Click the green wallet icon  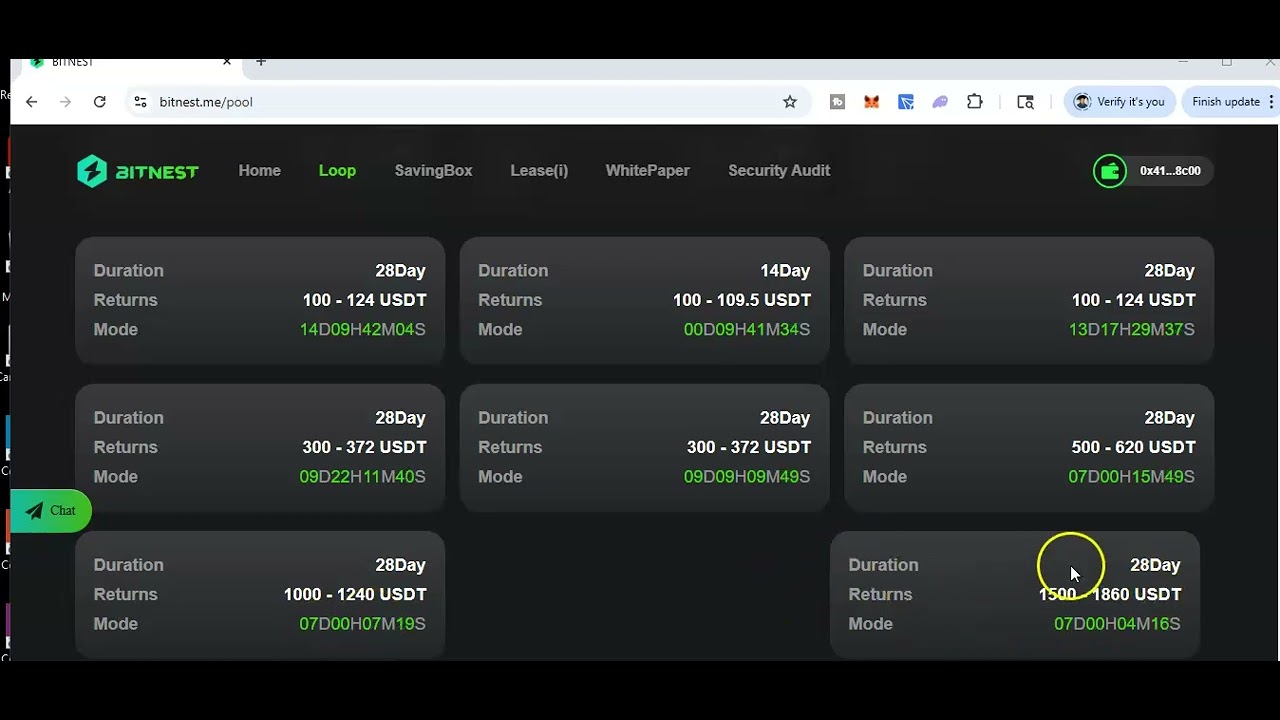(x=1110, y=171)
